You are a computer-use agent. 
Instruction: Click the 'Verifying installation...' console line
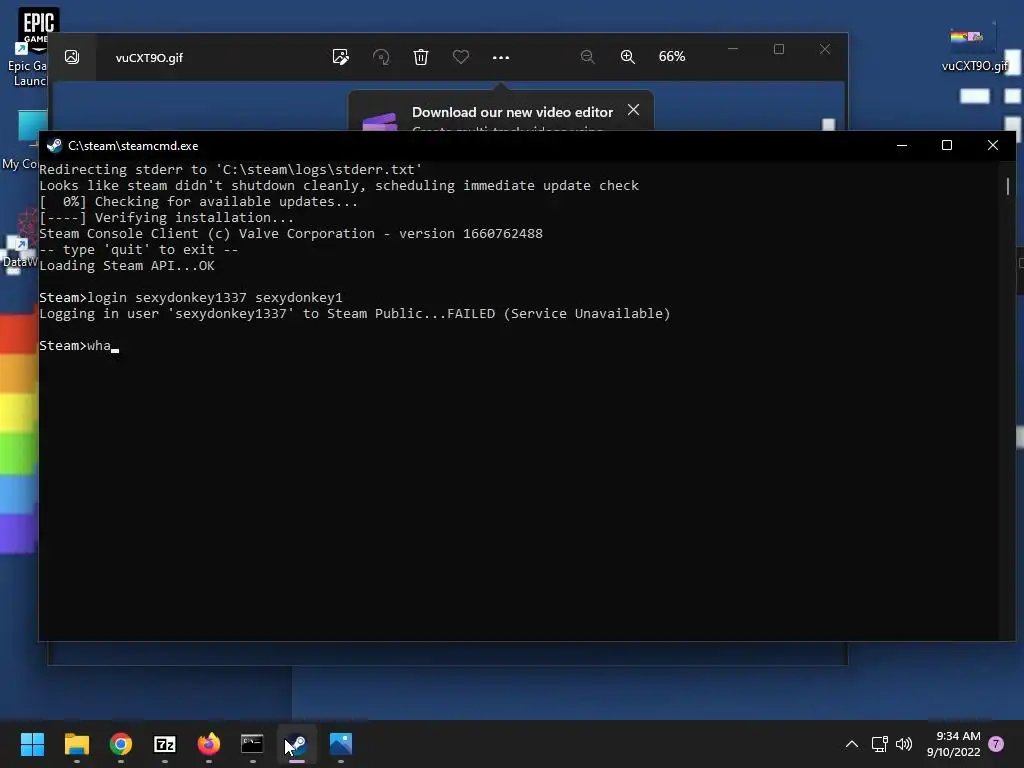(x=167, y=217)
